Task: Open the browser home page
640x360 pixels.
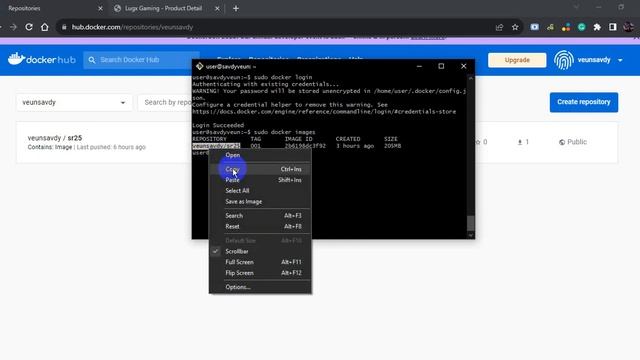Action: point(45,27)
